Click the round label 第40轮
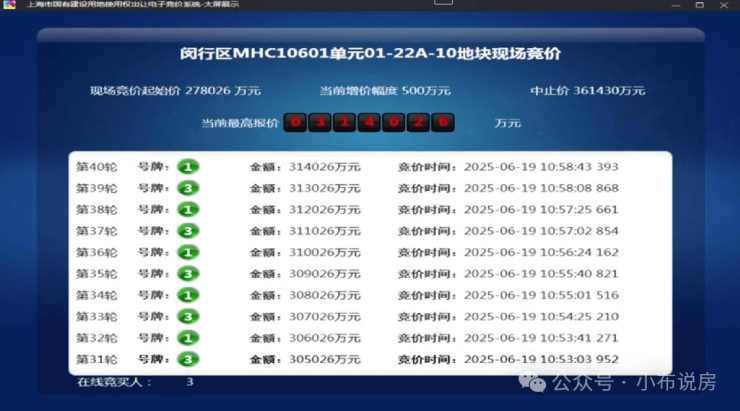Viewport: 740px width, 411px height. pos(96,167)
